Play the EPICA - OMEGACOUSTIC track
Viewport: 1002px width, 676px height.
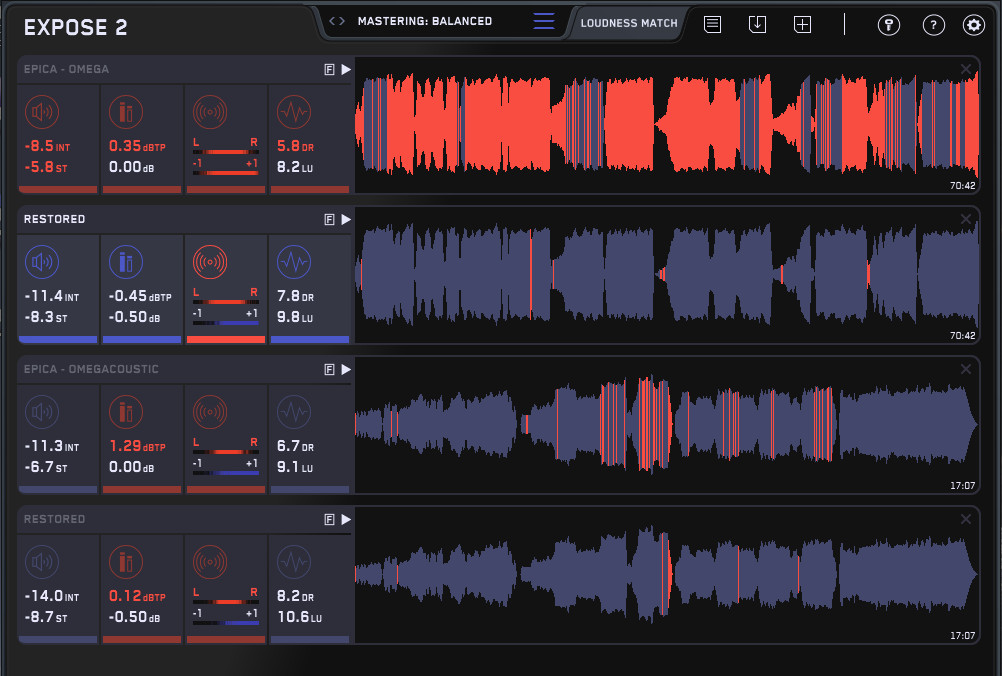(x=346, y=369)
